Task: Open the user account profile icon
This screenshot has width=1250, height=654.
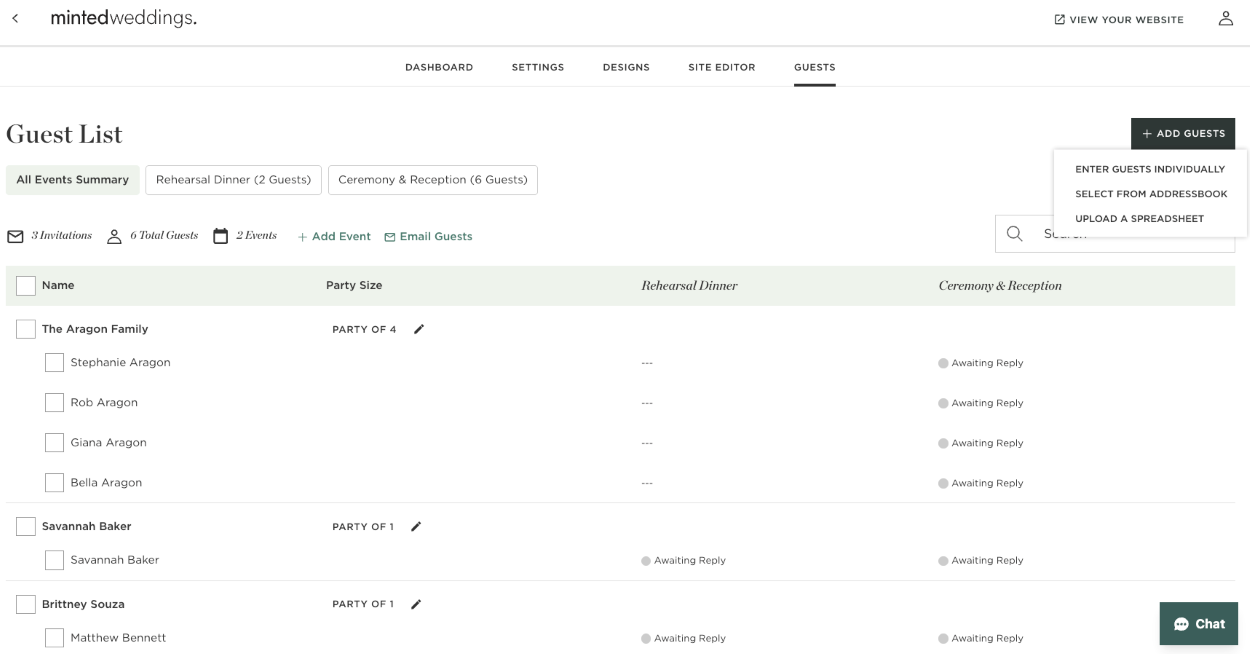Action: (x=1225, y=19)
